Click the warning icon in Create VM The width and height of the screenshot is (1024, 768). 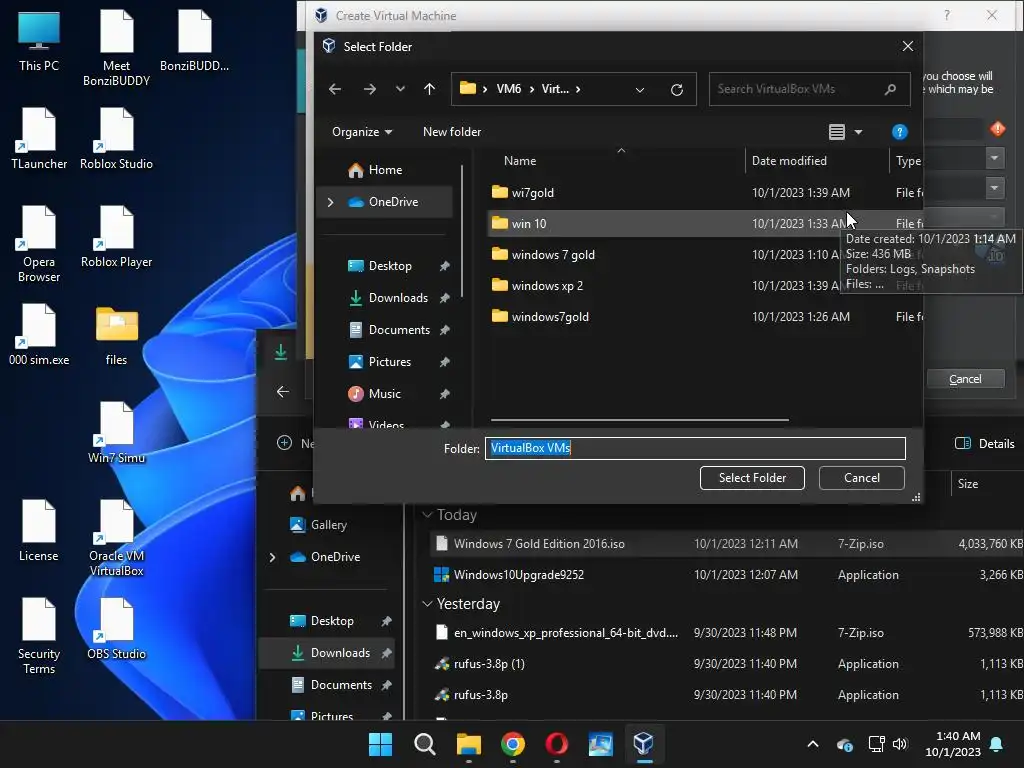pos(997,129)
